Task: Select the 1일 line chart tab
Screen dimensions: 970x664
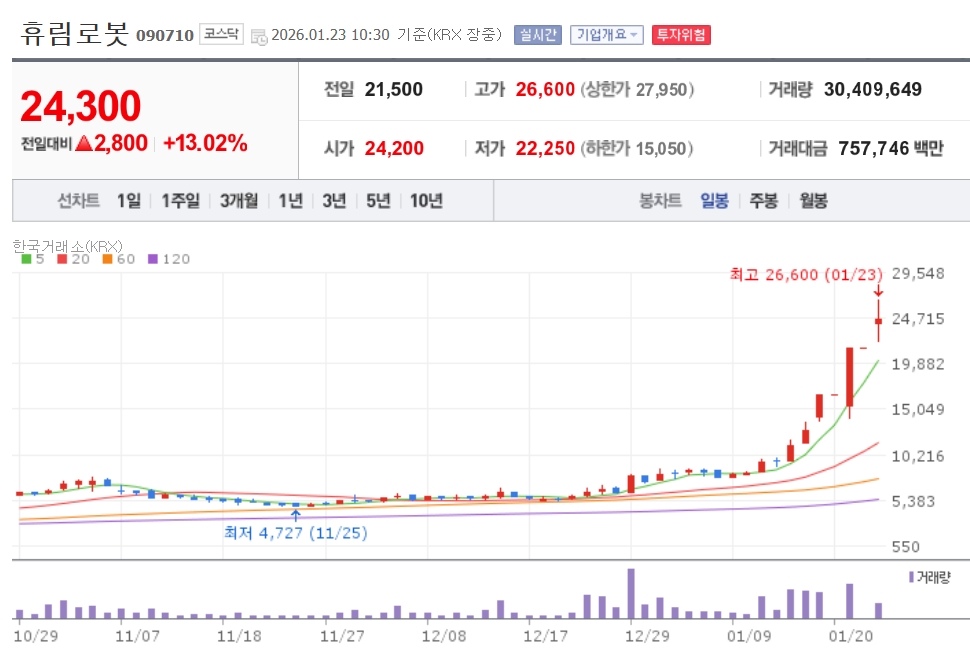Action: click(x=128, y=201)
